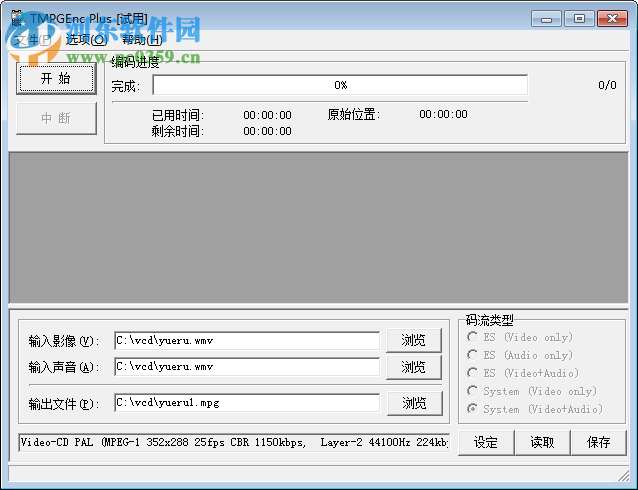Click the 0/0 frame counter
Screen dimensions: 638x490
point(607,85)
